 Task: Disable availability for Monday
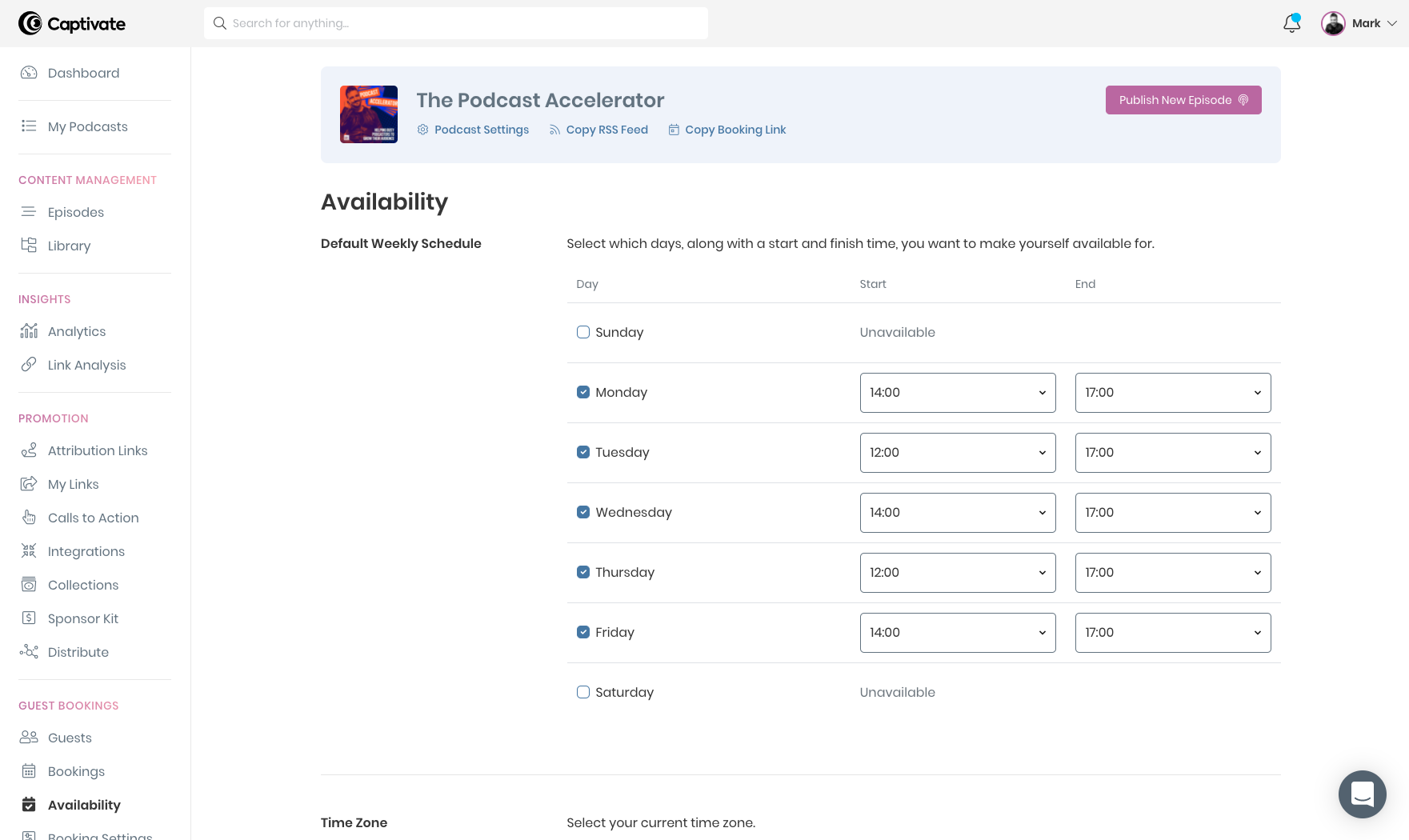pyautogui.click(x=582, y=392)
